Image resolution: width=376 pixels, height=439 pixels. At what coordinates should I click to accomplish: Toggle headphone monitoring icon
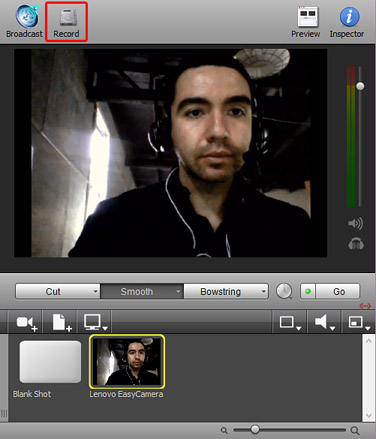click(356, 243)
